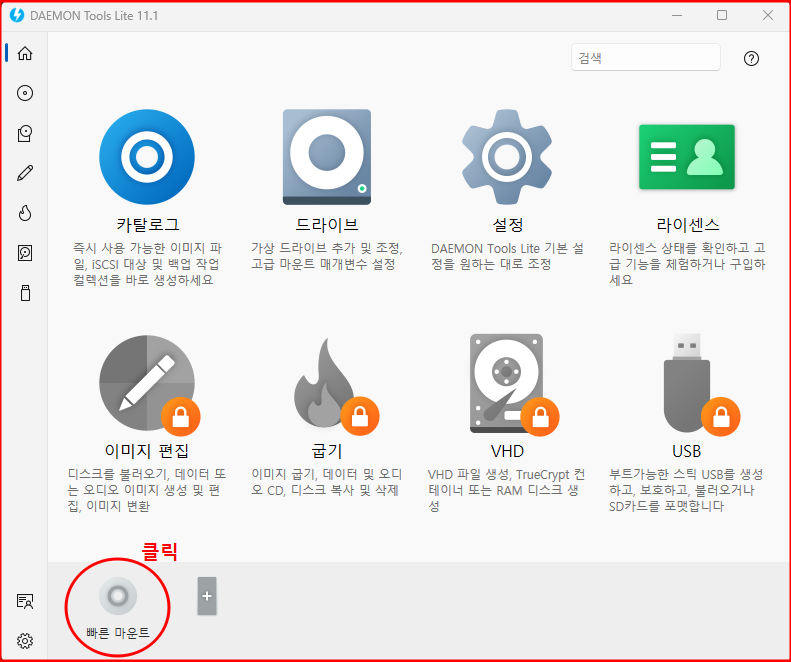The width and height of the screenshot is (791, 662).
Task: Open the disc images sidebar icon
Action: click(x=25, y=93)
